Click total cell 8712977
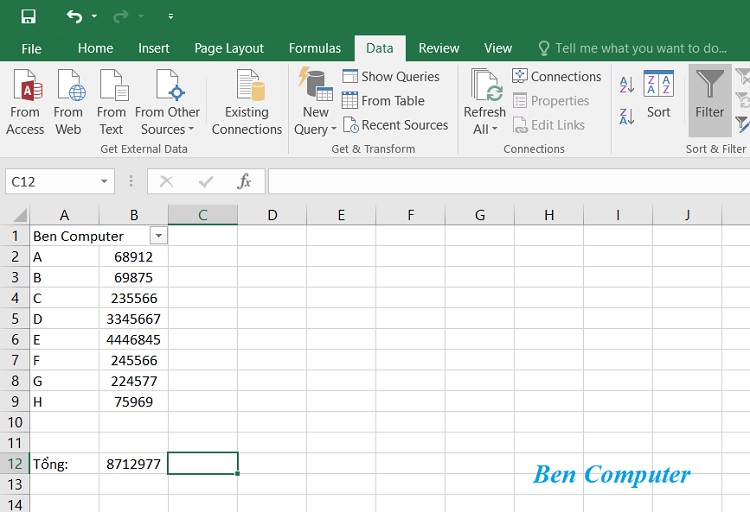 134,464
